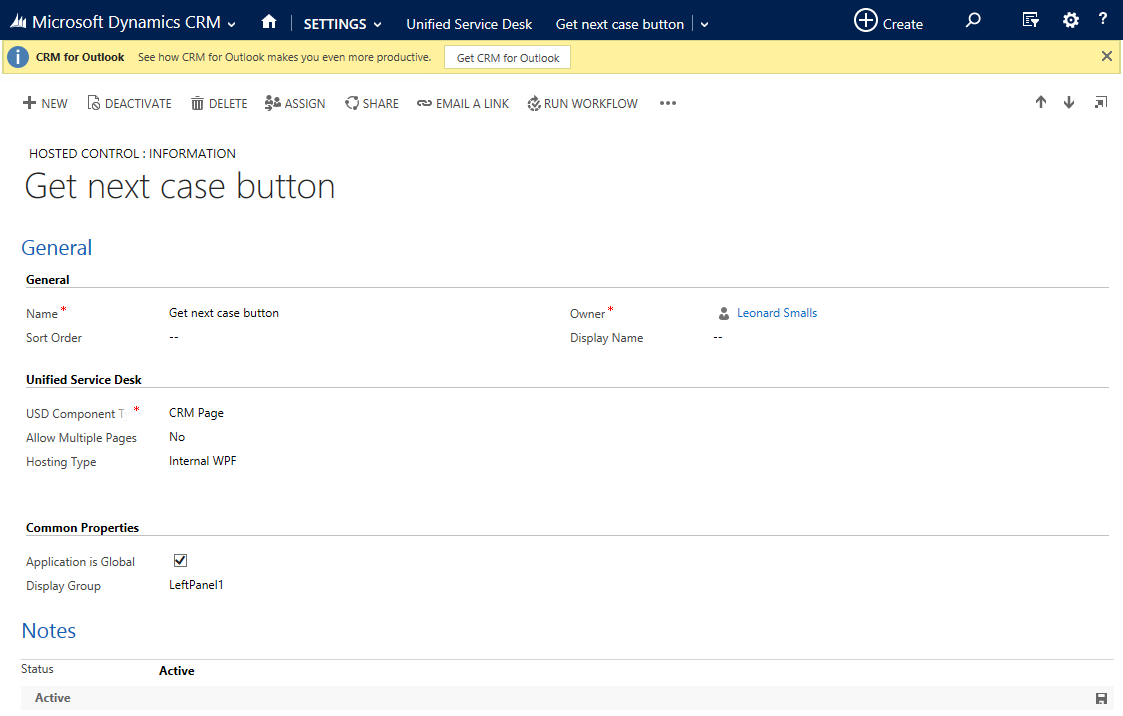Pop out the form in new window icon
Viewport: 1123px width, 716px height.
click(1101, 102)
